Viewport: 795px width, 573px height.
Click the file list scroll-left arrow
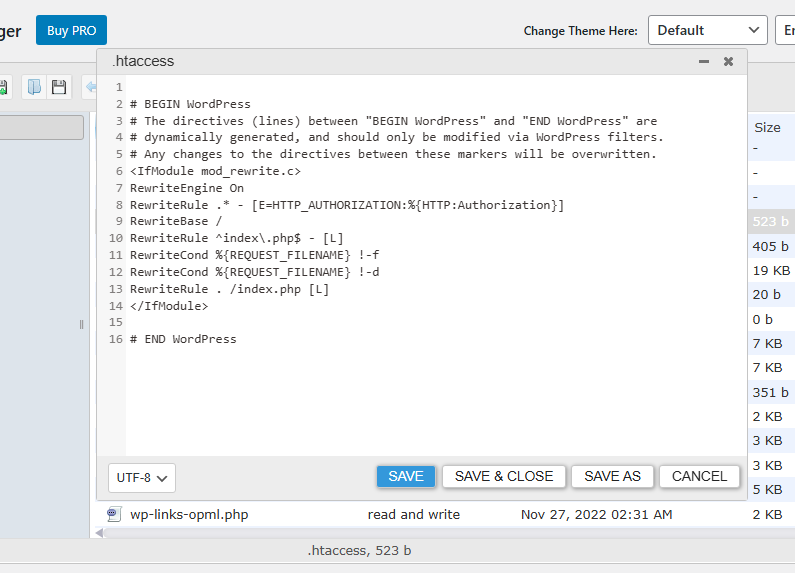(x=99, y=532)
